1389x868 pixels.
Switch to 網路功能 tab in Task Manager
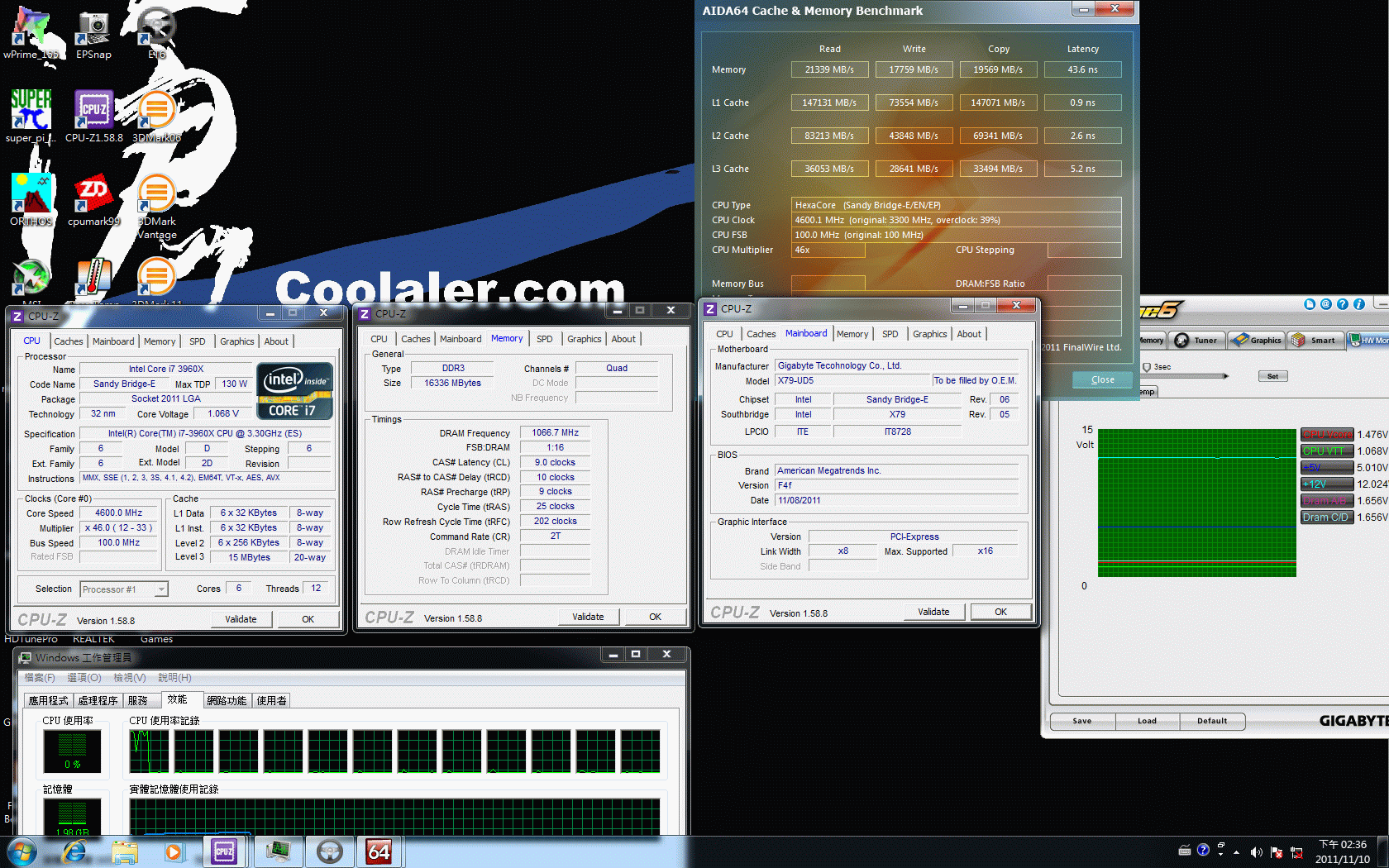pos(227,700)
